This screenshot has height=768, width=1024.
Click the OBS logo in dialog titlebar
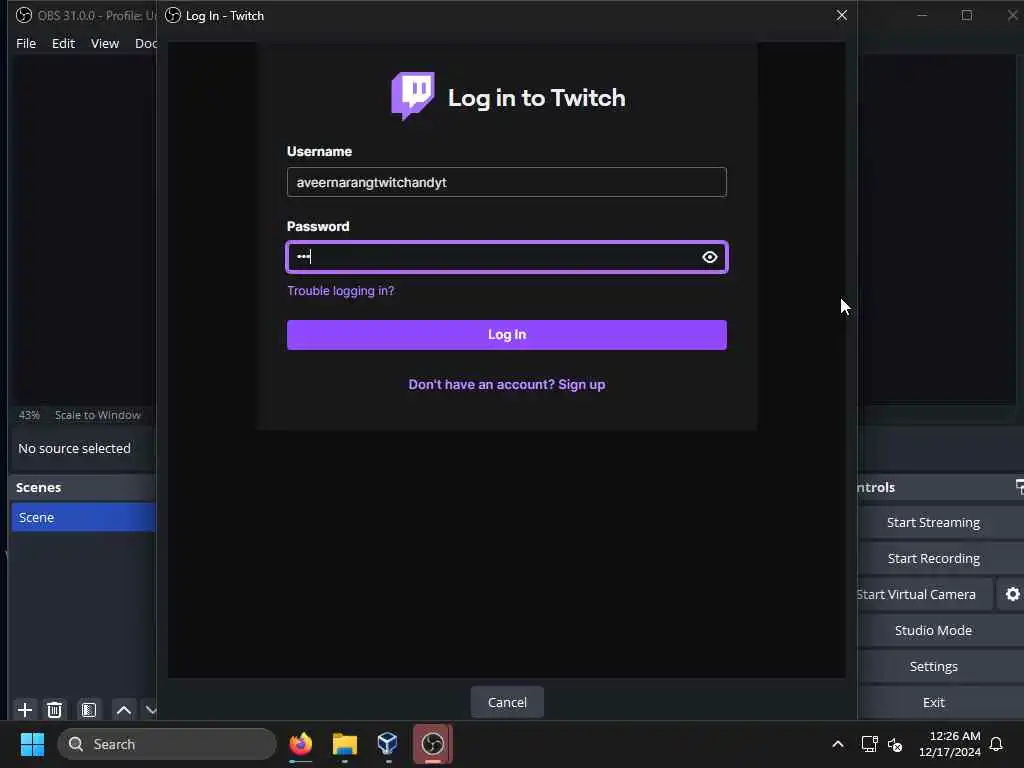[x=173, y=15]
